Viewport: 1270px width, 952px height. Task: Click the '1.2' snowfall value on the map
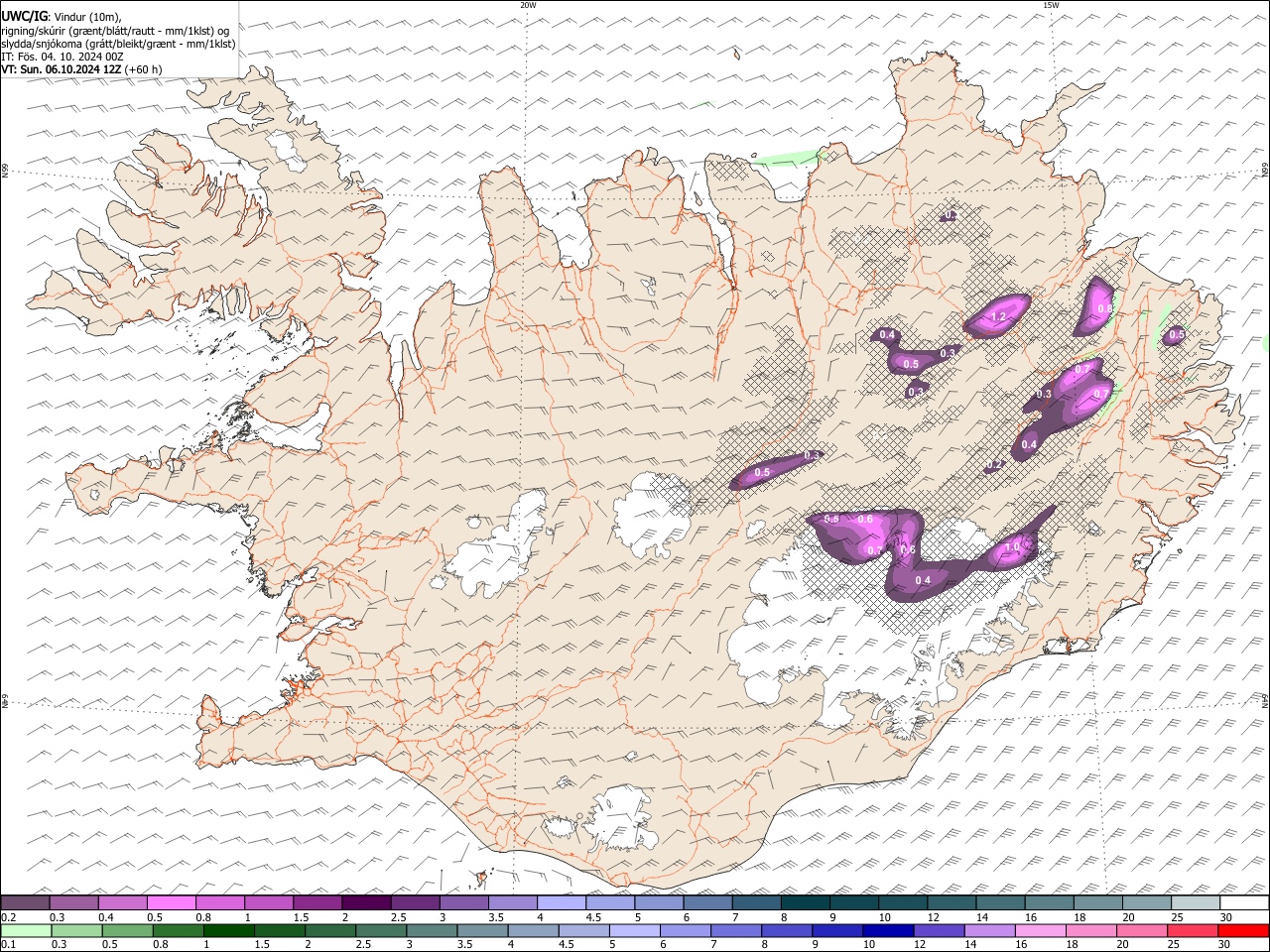[999, 317]
